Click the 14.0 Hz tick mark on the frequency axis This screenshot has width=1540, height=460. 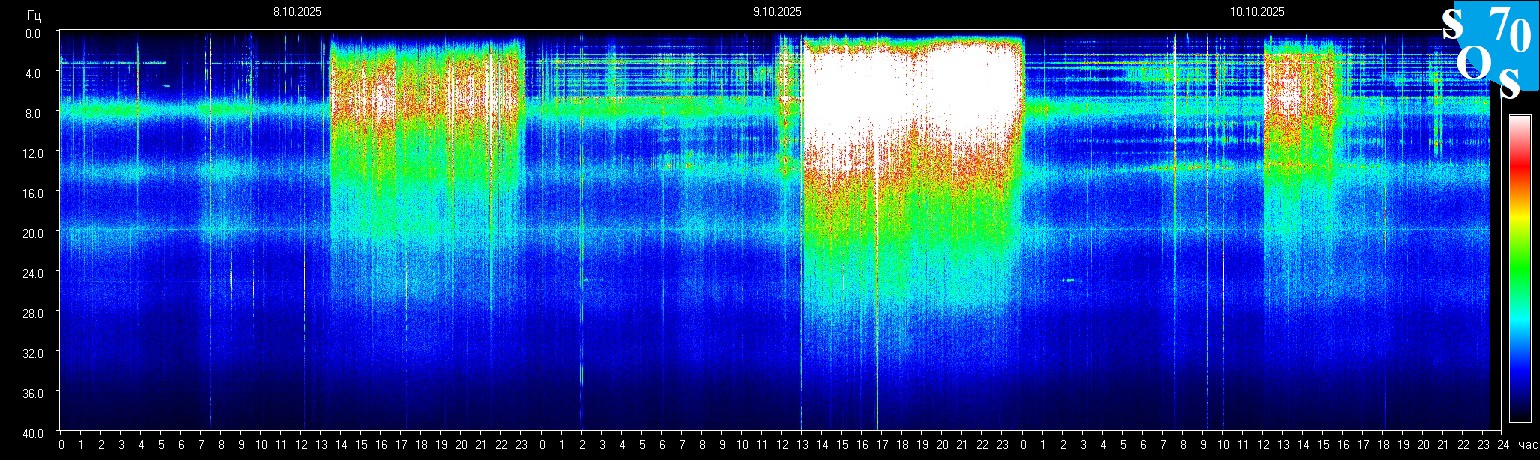click(56, 172)
